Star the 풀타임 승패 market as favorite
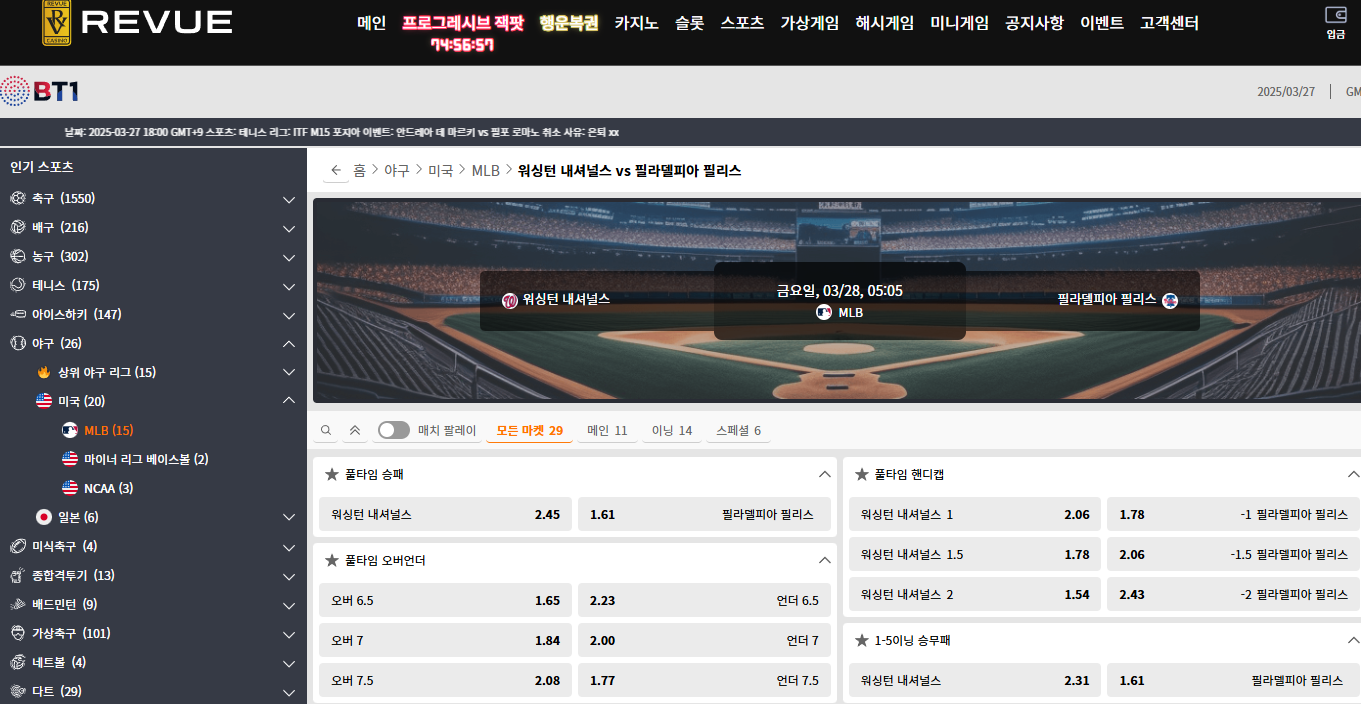The height and width of the screenshot is (704, 1361). [331, 475]
